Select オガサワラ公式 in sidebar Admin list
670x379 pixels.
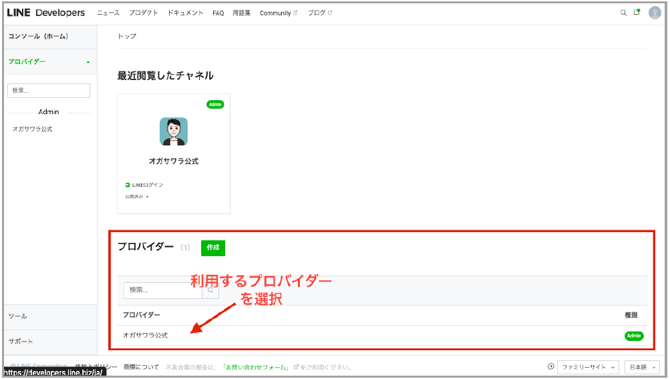[x=32, y=129]
